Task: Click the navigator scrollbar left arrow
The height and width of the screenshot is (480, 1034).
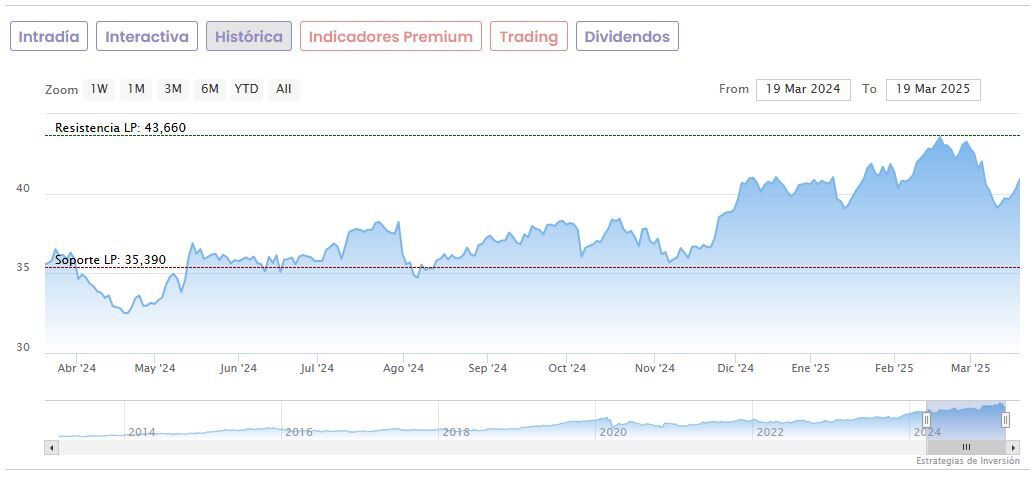Action: [x=52, y=447]
